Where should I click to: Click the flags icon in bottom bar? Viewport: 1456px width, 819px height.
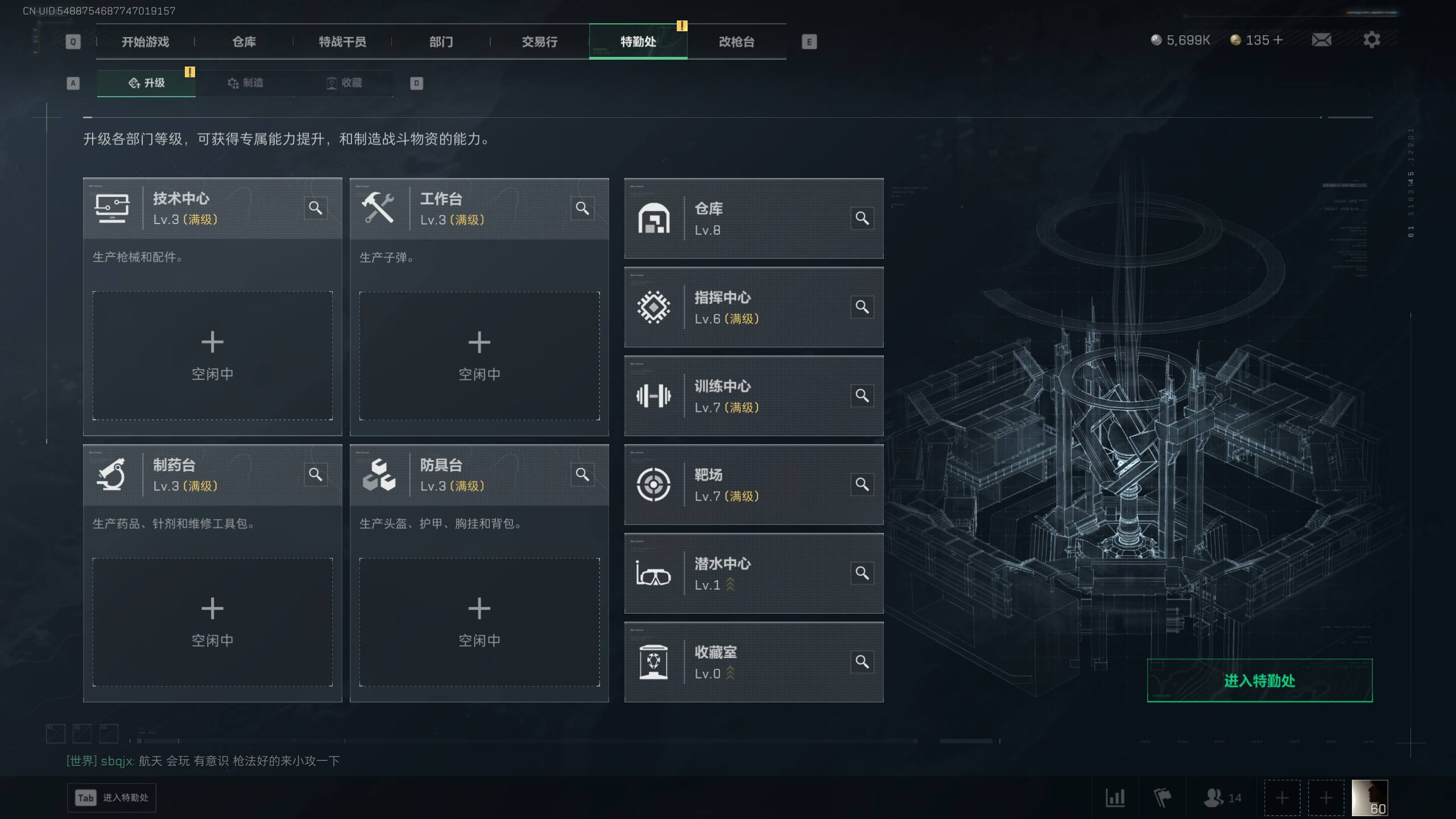[1163, 798]
